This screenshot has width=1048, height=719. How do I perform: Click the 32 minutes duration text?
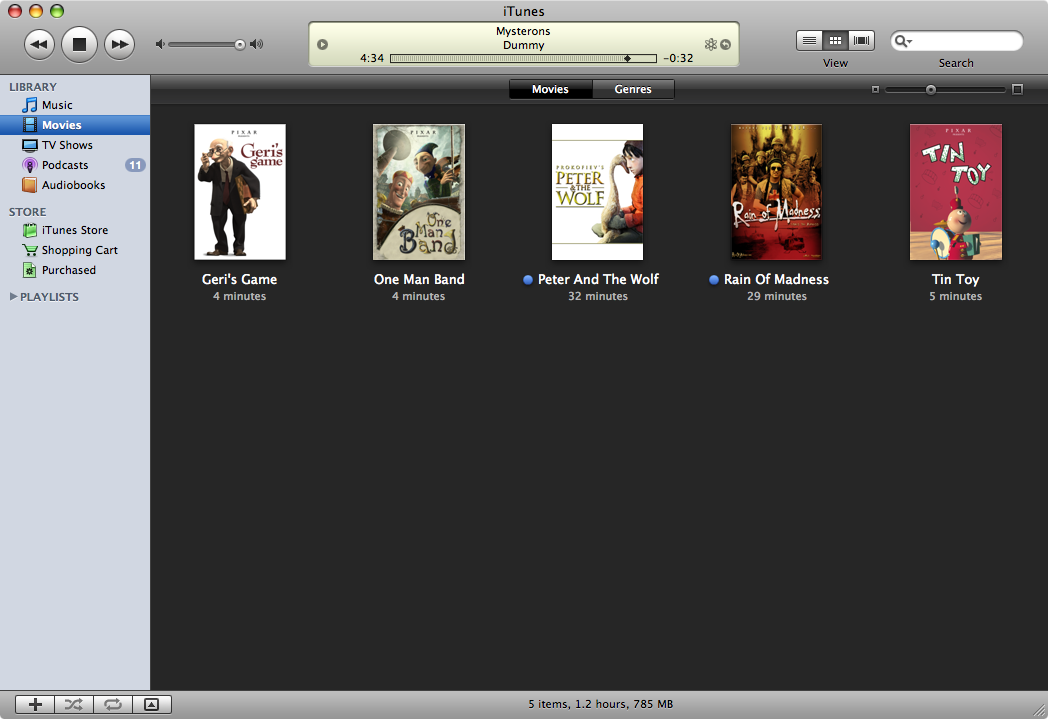[598, 296]
